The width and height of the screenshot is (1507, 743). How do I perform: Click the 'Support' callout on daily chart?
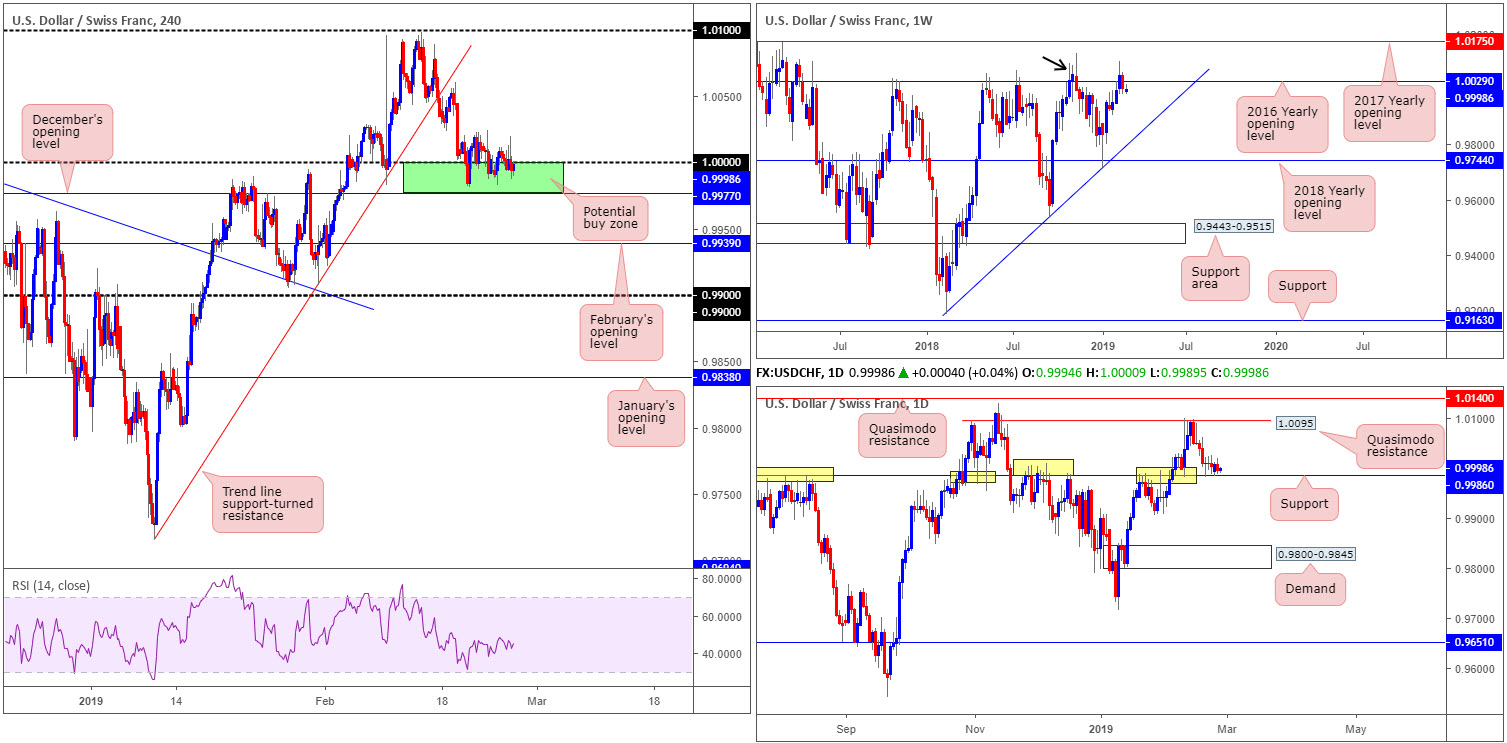(1305, 504)
